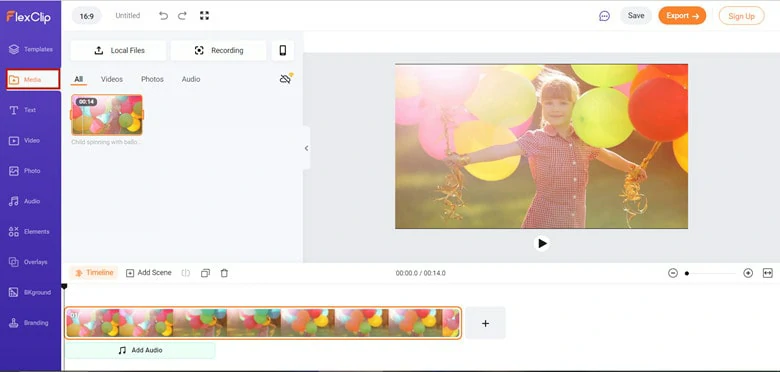Open the Templates sidebar panel
Viewport: 780px width, 372px height.
(x=30, y=49)
